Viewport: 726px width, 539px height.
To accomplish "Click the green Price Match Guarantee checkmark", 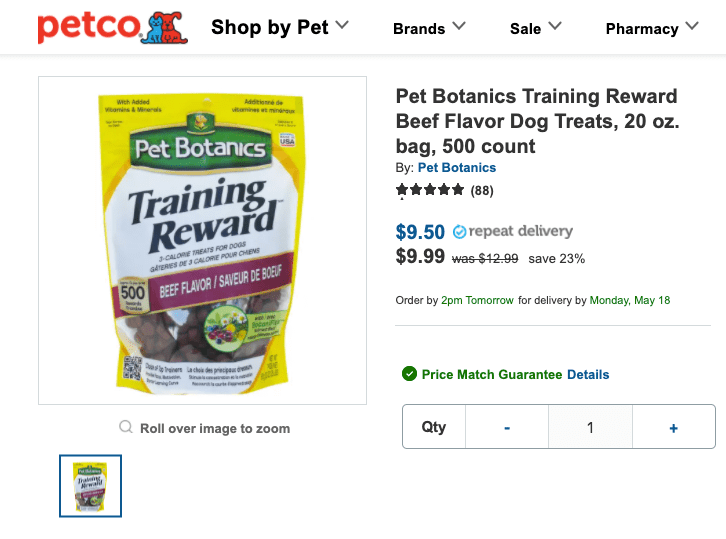I will click(409, 374).
